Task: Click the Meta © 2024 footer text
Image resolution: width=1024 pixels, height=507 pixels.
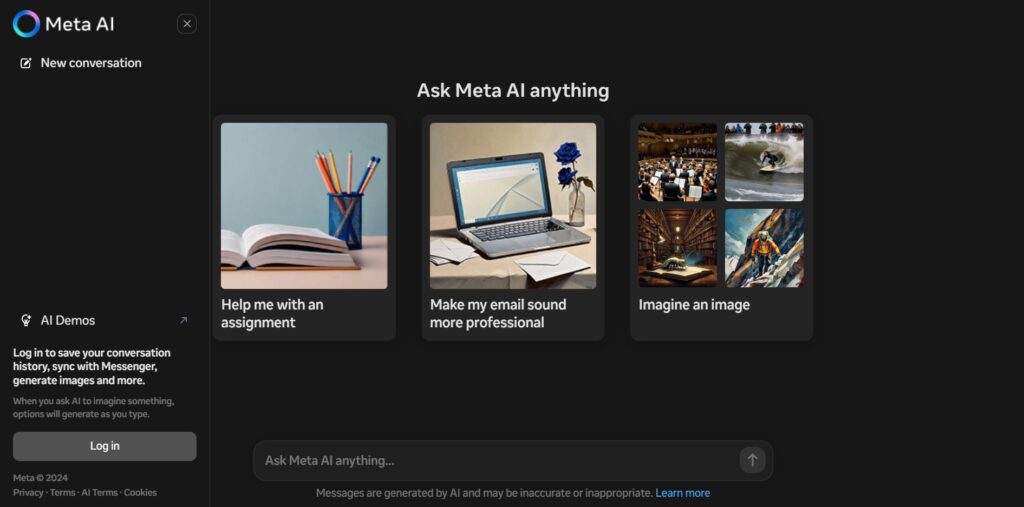Action: 40,478
